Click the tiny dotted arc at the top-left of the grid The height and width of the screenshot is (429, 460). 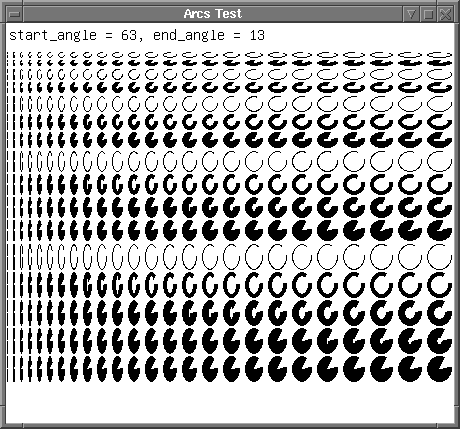7,55
